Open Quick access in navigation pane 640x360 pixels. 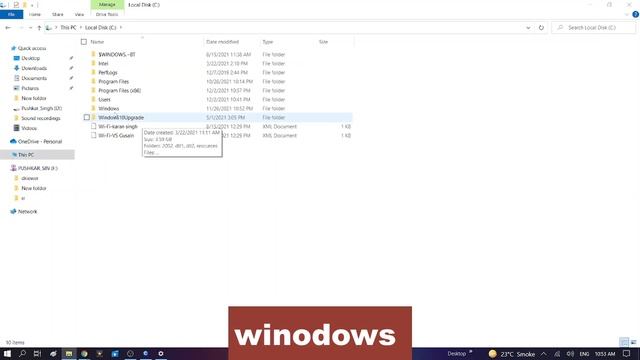(32, 48)
